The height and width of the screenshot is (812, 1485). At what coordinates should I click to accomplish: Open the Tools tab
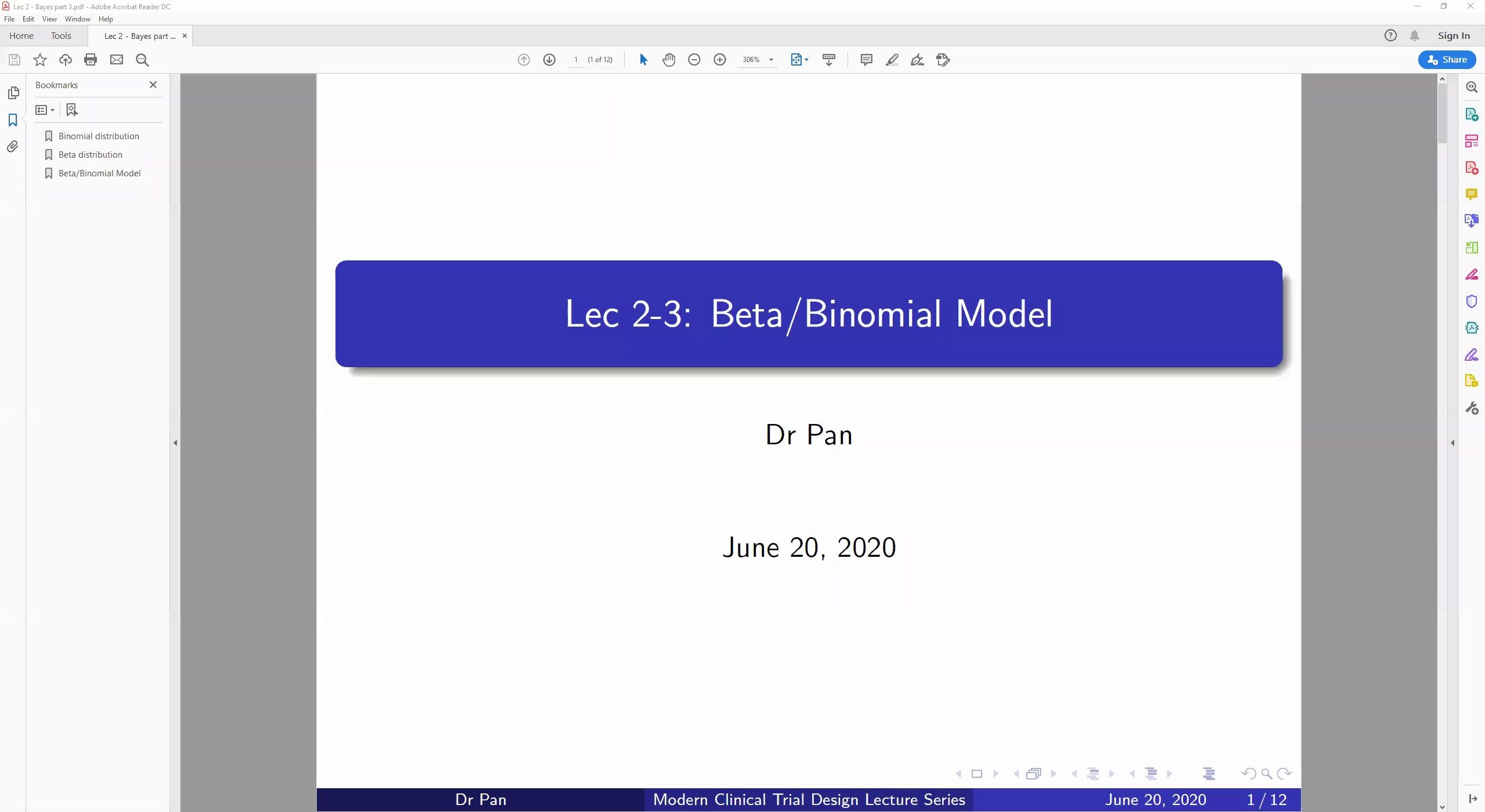coord(60,35)
